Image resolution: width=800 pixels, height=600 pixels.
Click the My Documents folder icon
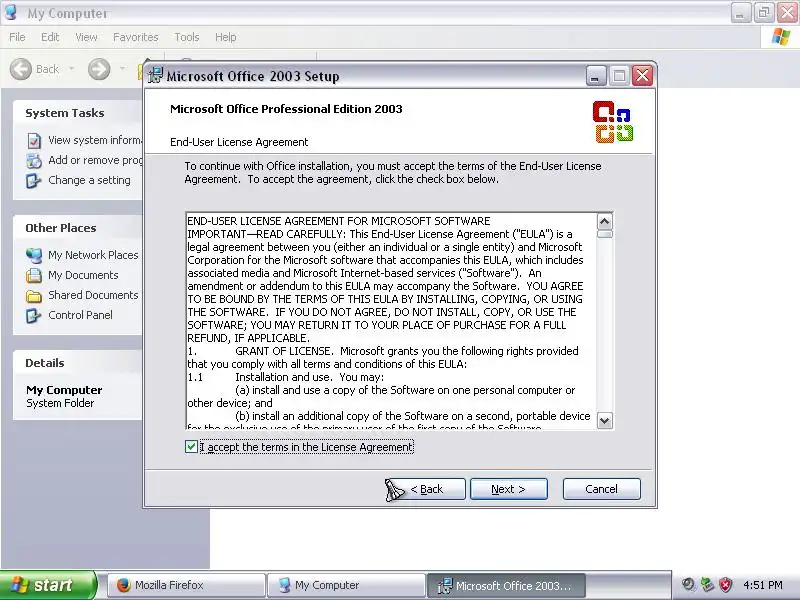(x=34, y=276)
